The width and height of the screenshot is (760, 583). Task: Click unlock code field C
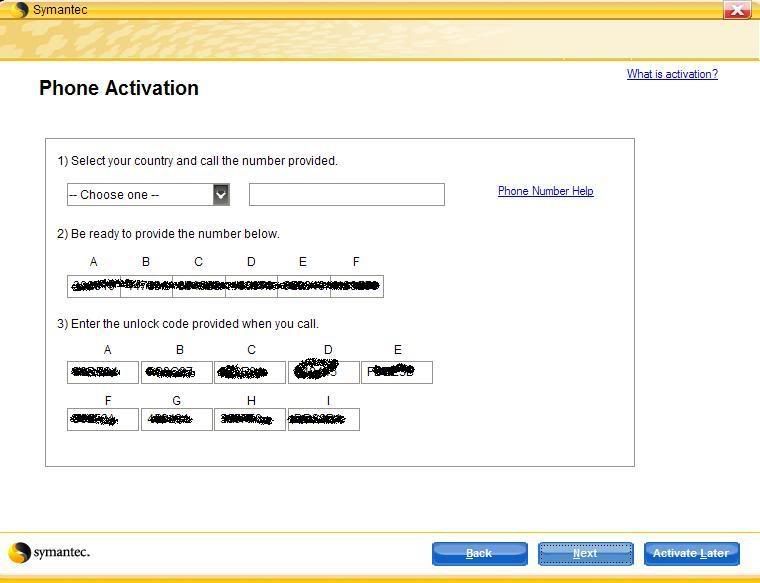click(250, 373)
